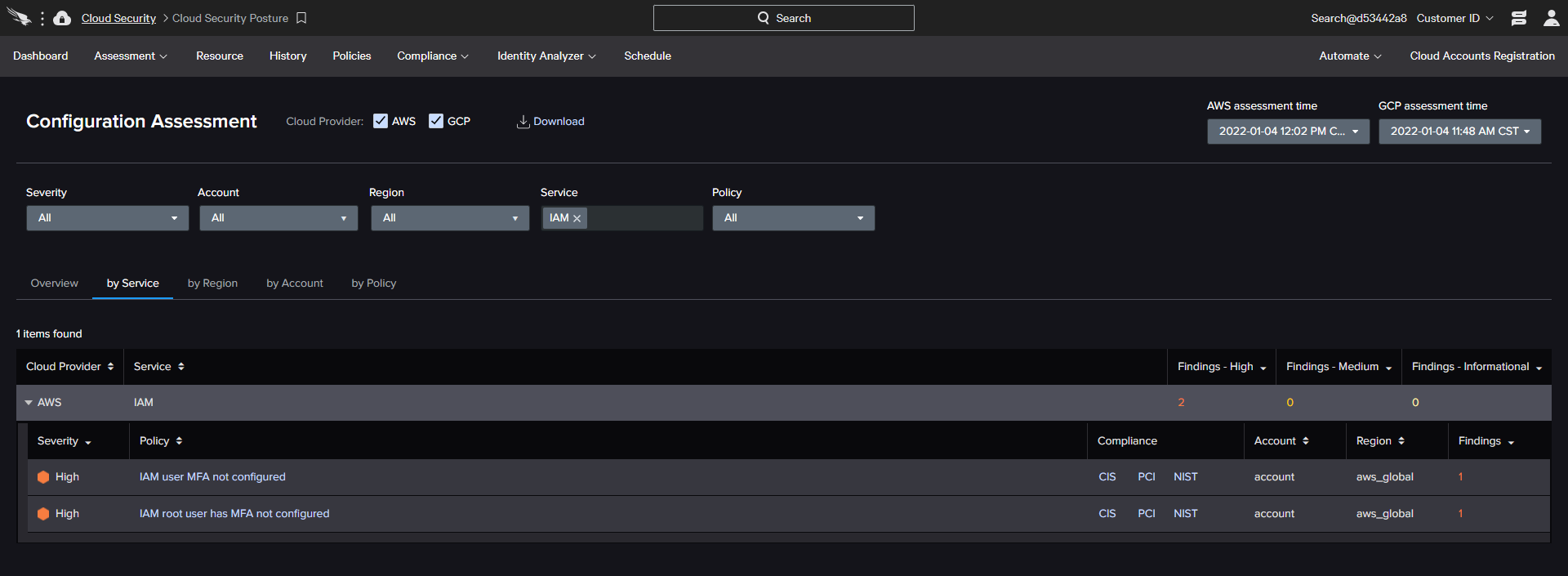Open the Resource page
This screenshot has height=576, width=1568.
click(x=220, y=56)
